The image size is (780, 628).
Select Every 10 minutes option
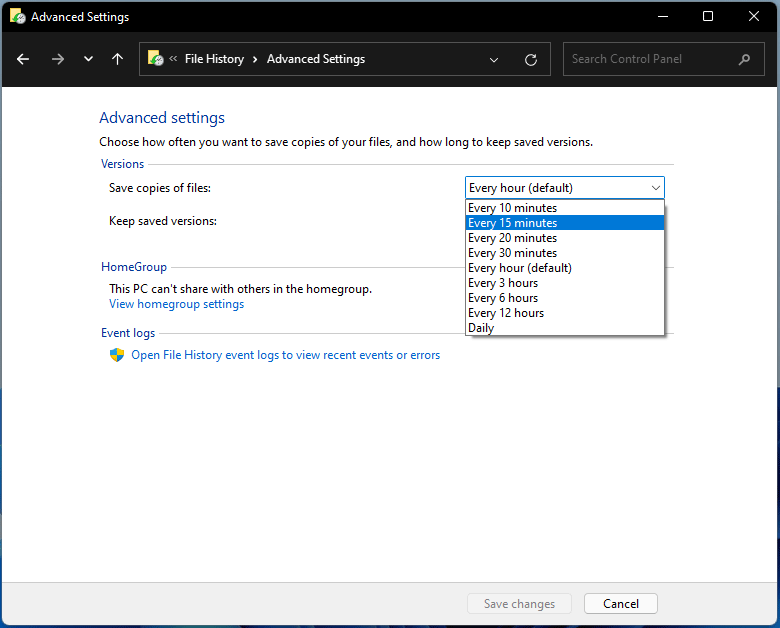(512, 208)
